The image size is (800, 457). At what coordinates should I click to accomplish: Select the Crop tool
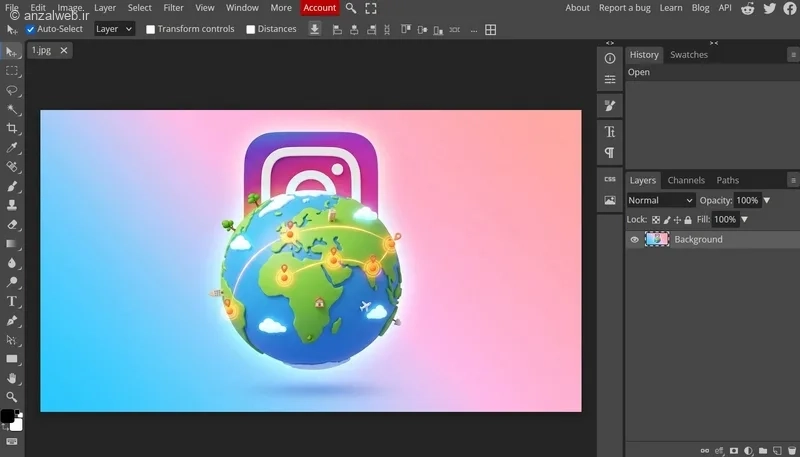click(x=11, y=129)
